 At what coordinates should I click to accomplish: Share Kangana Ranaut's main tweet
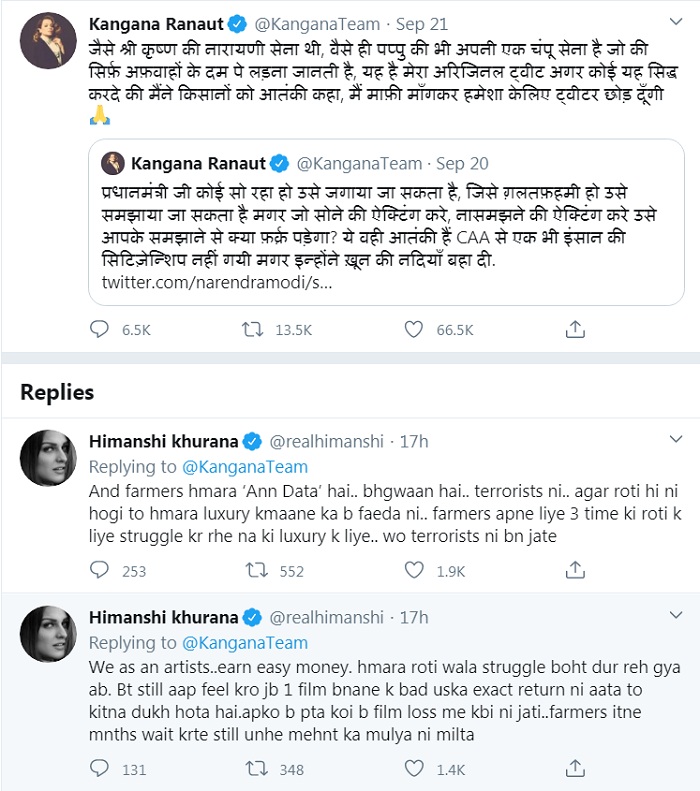click(x=575, y=329)
